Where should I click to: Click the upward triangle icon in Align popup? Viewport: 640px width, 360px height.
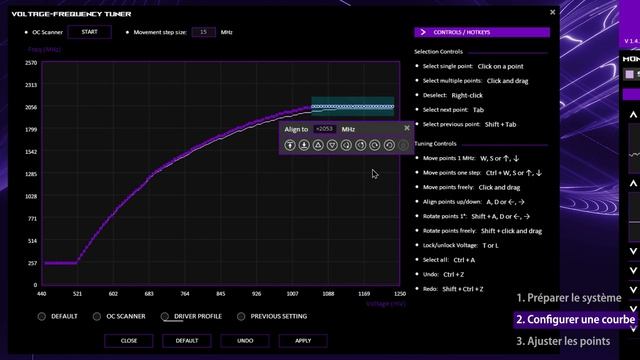(x=318, y=145)
